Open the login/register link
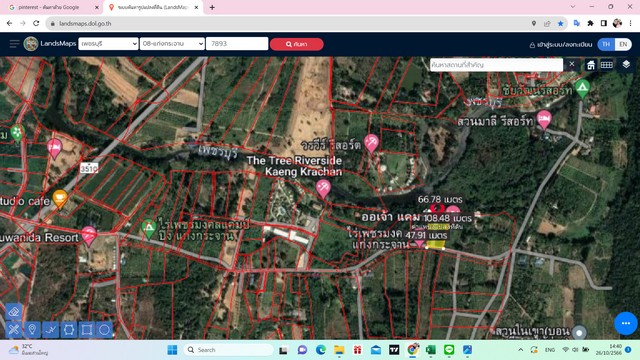Image resolution: width=640 pixels, height=360 pixels. pos(560,44)
